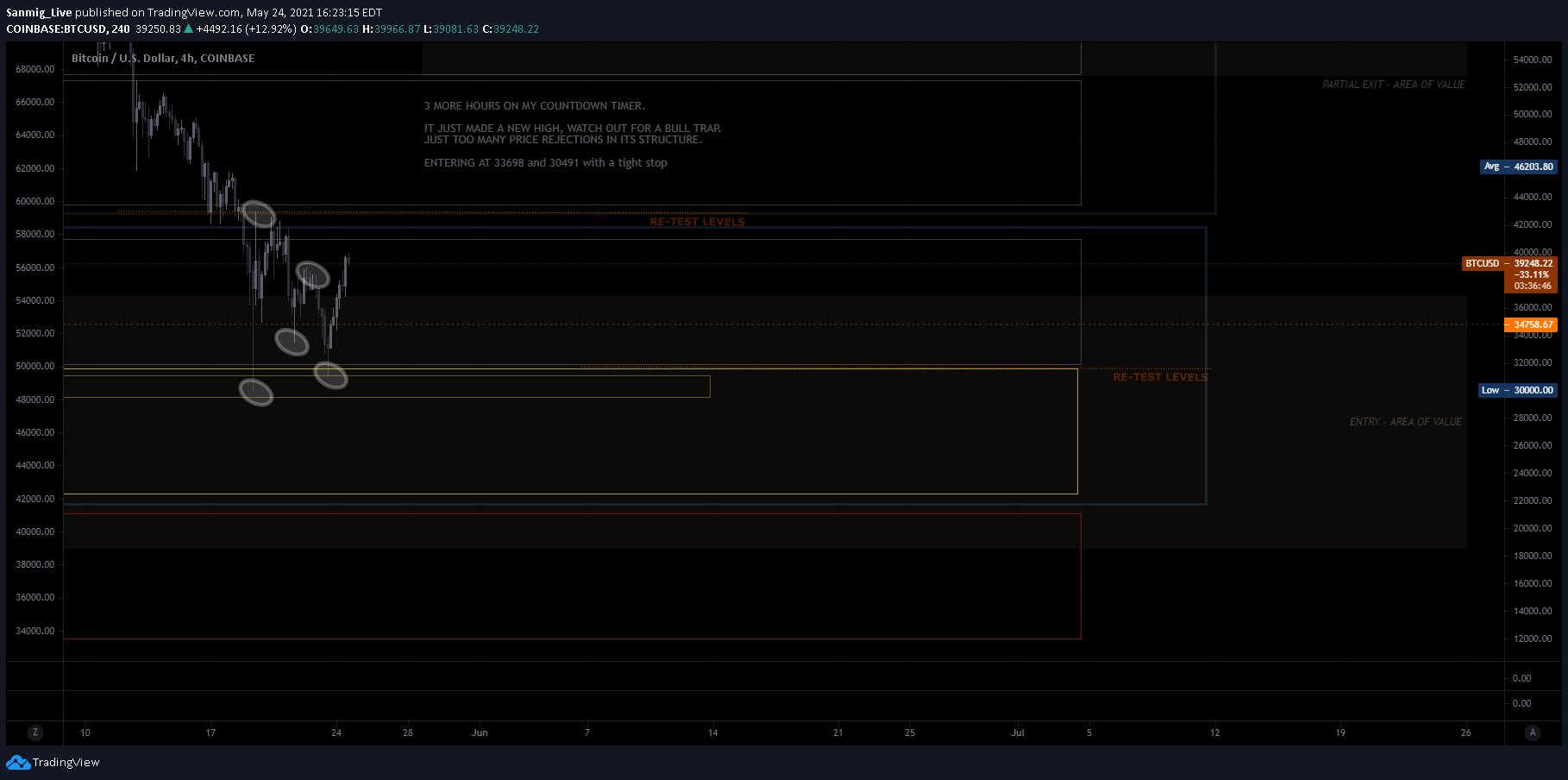Click the date 28 on time axis

(408, 733)
